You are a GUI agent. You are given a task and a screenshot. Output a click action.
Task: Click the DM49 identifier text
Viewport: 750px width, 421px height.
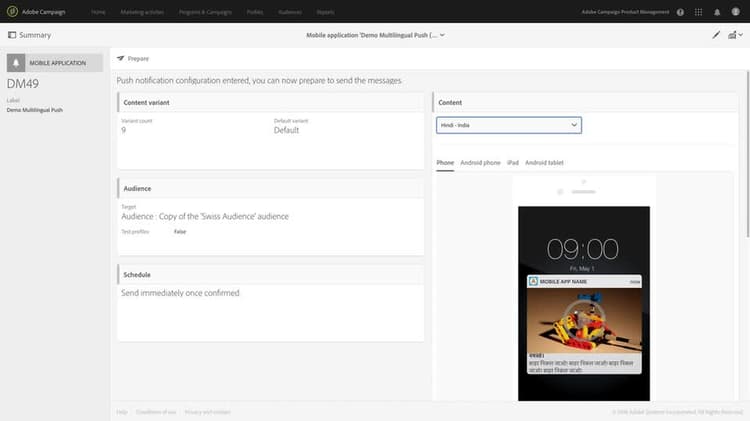pyautogui.click(x=22, y=84)
